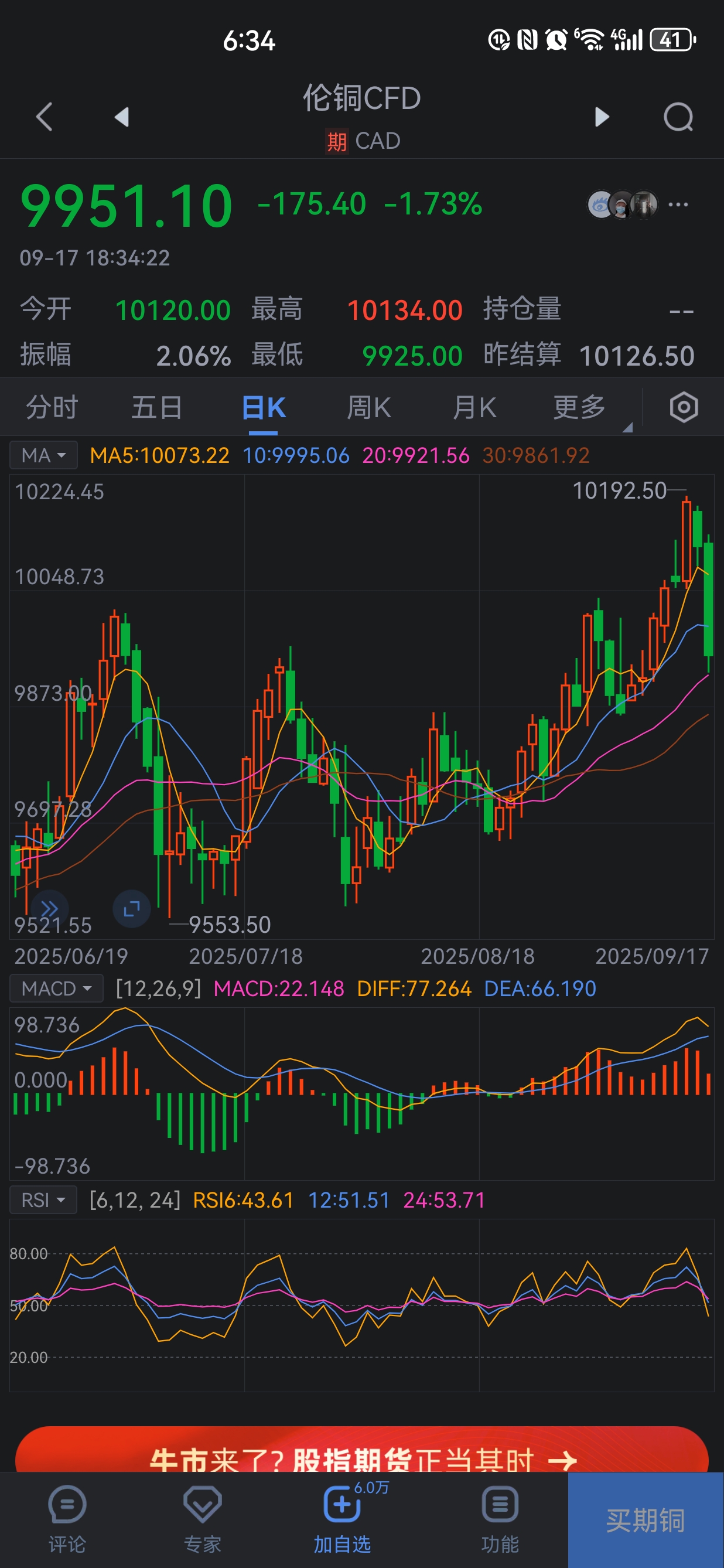Expand the MA indicator dropdown
Viewport: 724px width, 1568px height.
click(x=43, y=455)
